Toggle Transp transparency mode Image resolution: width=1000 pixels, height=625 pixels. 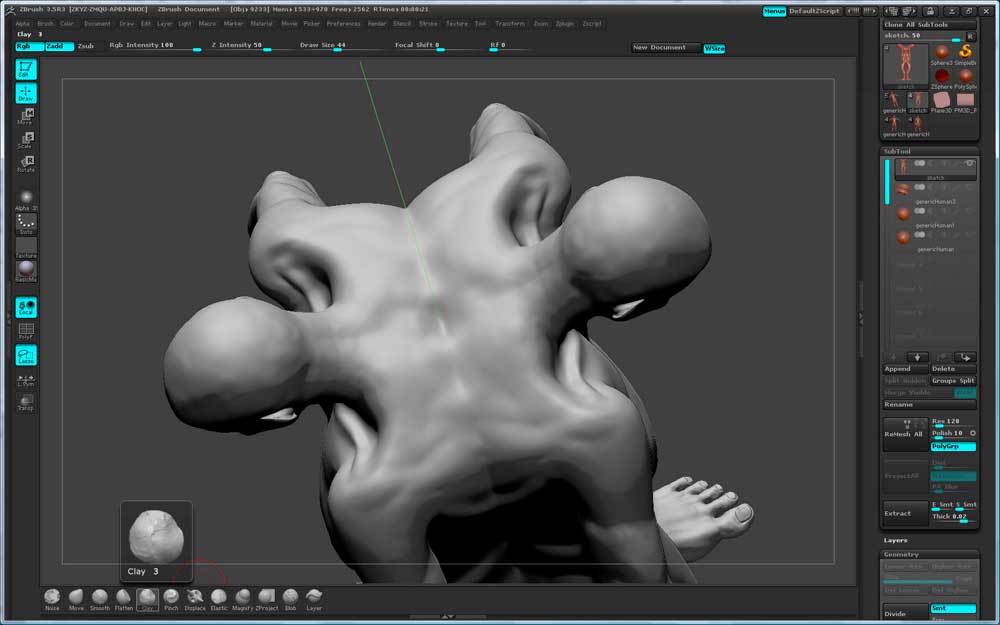pyautogui.click(x=26, y=402)
